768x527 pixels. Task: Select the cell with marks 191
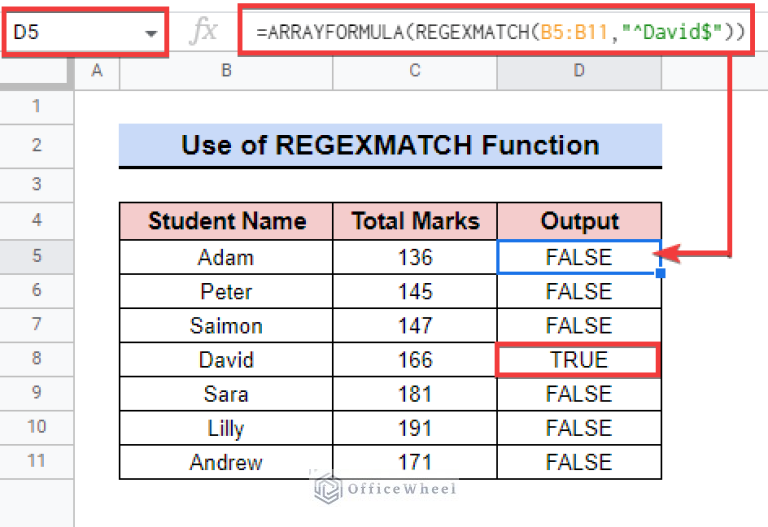(x=415, y=428)
